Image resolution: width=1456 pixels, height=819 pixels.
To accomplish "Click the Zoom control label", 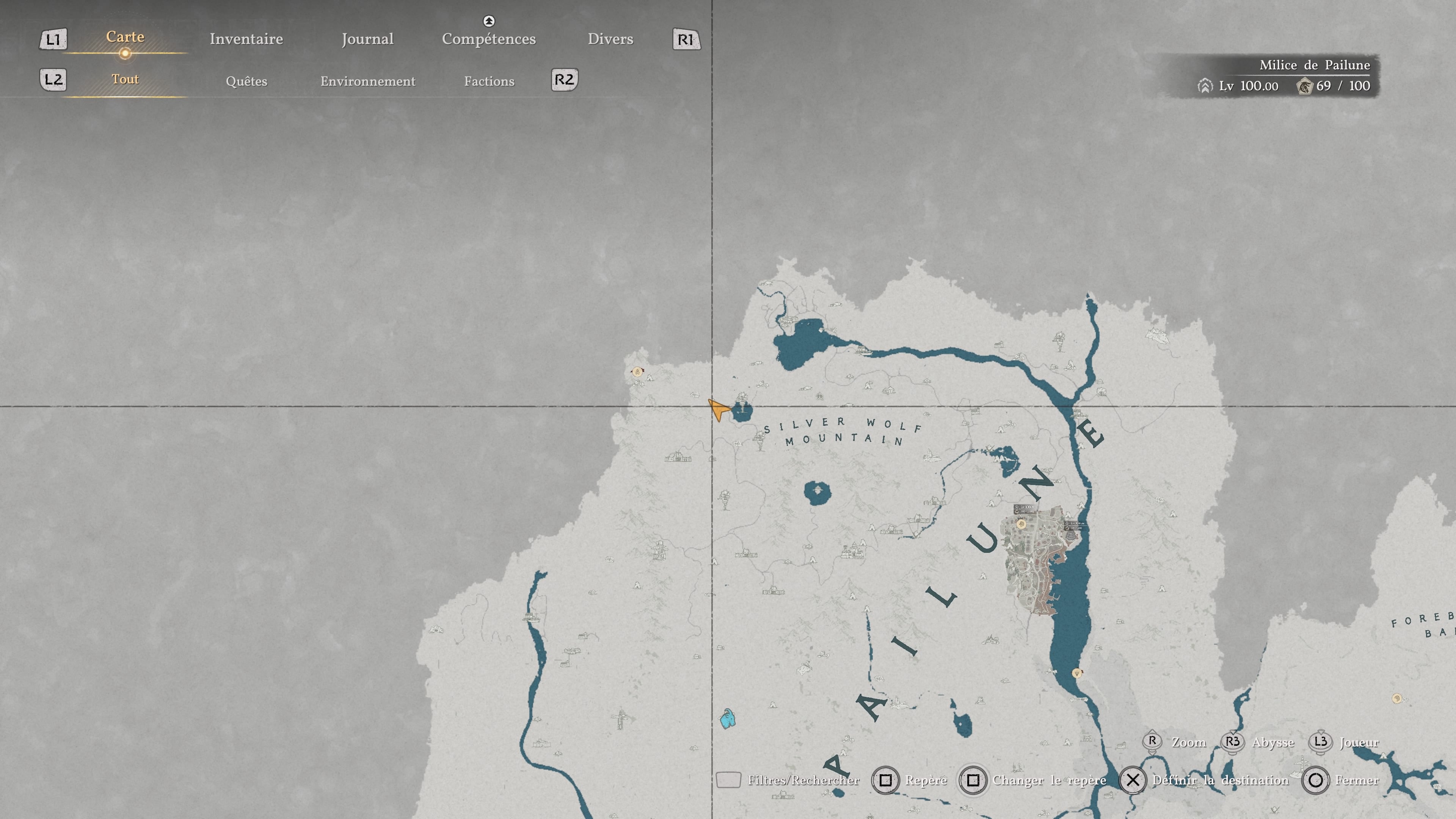I will [x=1189, y=742].
